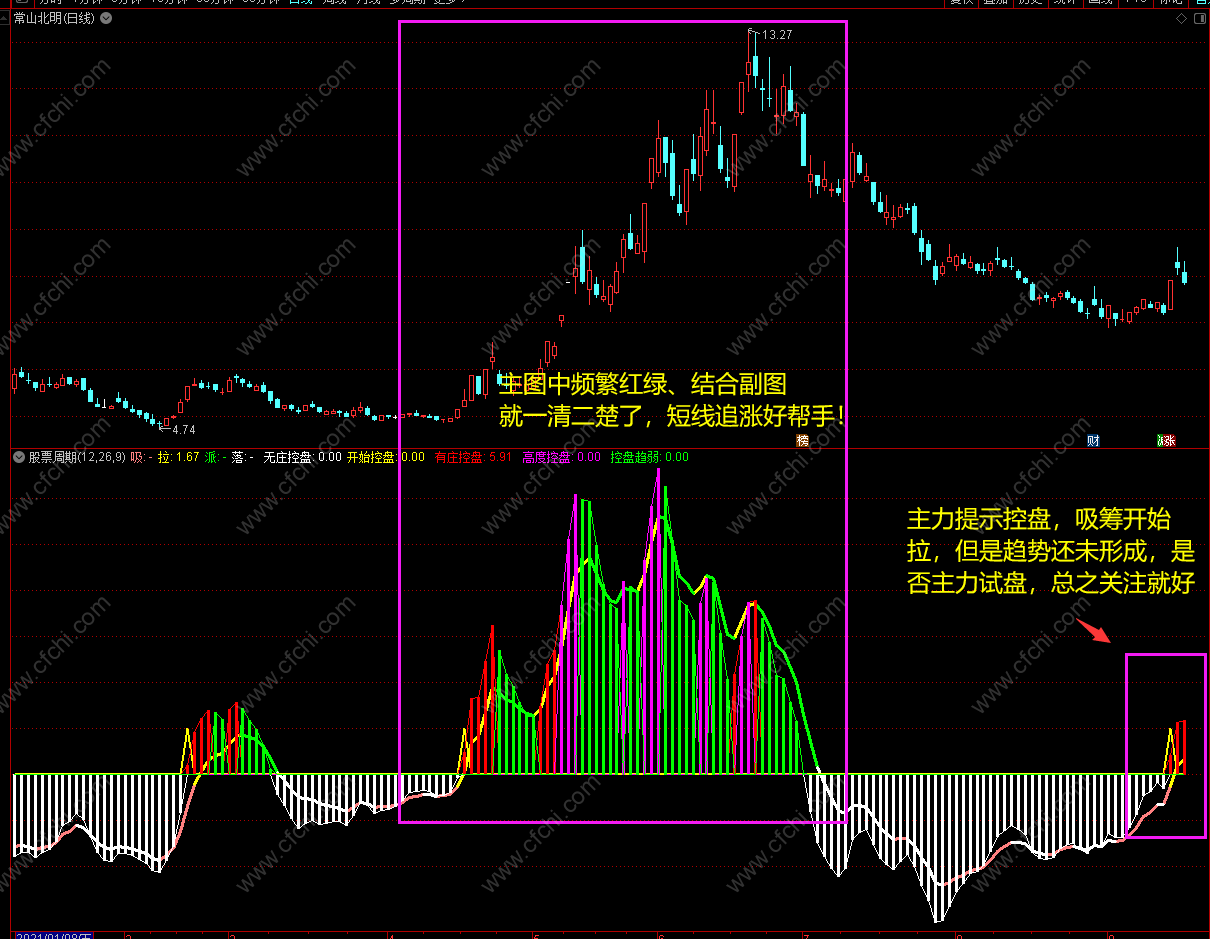Click the 4.74 low price label

coord(183,429)
